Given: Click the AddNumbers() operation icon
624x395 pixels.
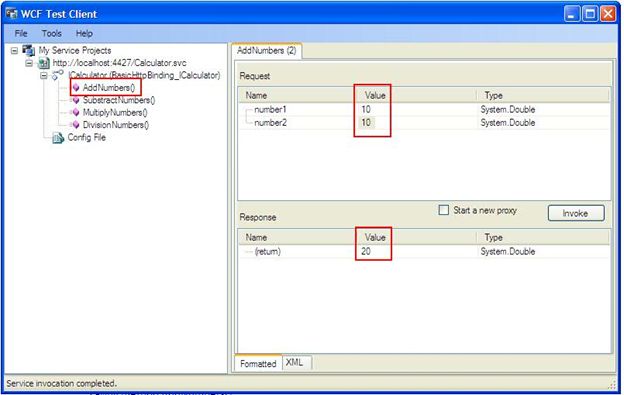Looking at the screenshot, I should [x=76, y=88].
